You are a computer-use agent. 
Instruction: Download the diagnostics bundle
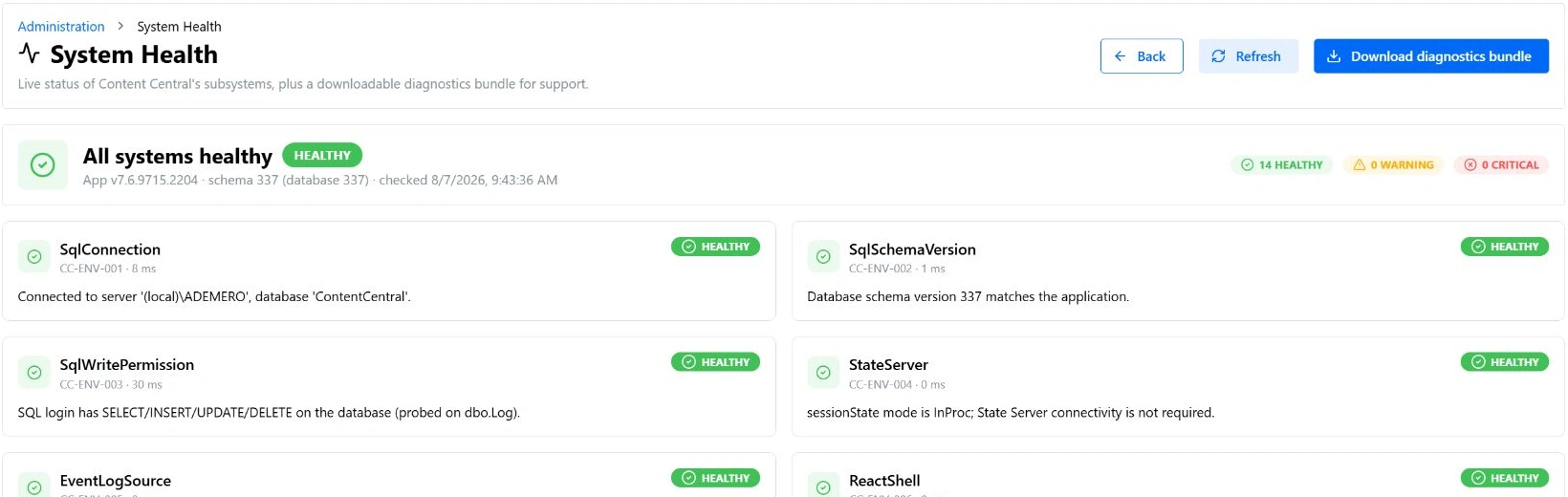click(1430, 56)
